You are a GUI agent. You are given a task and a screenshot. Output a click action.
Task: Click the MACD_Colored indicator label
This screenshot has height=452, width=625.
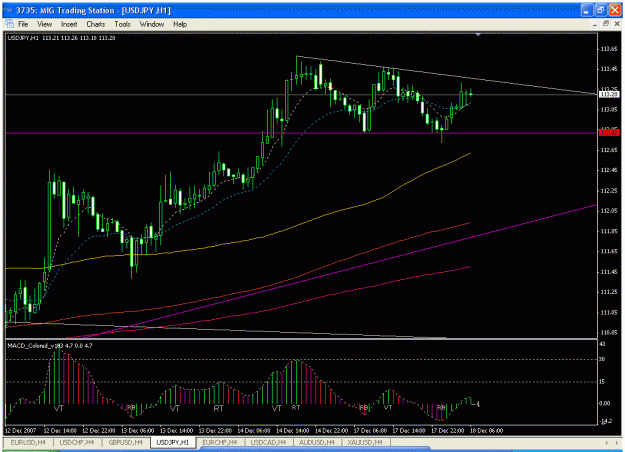(x=50, y=346)
